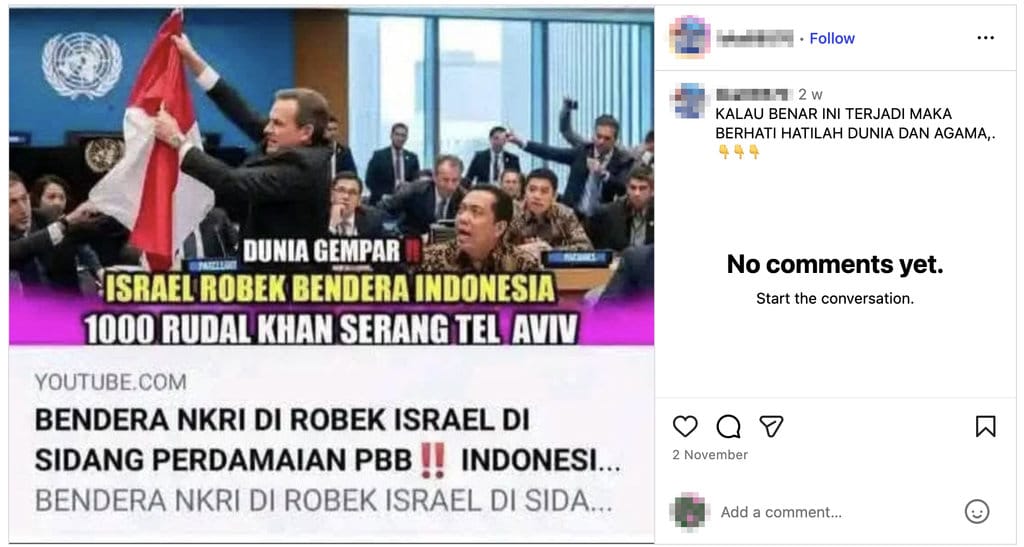Open the caption author's avatar
The image size is (1024, 547).
click(x=690, y=101)
